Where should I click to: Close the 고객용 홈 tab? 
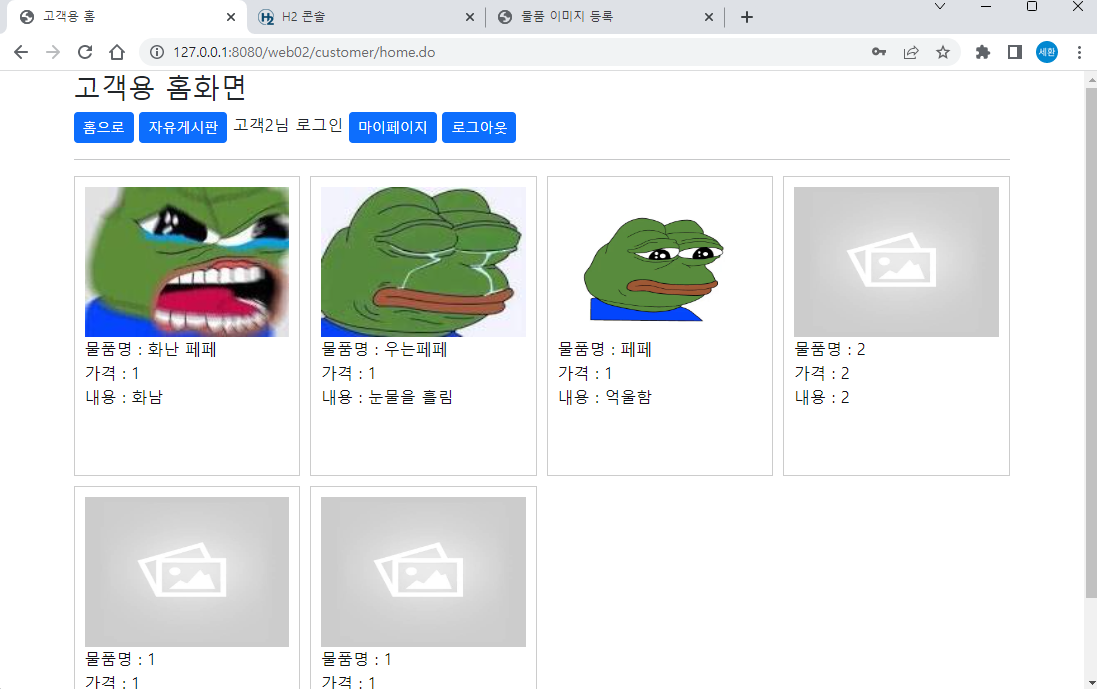click(x=231, y=17)
